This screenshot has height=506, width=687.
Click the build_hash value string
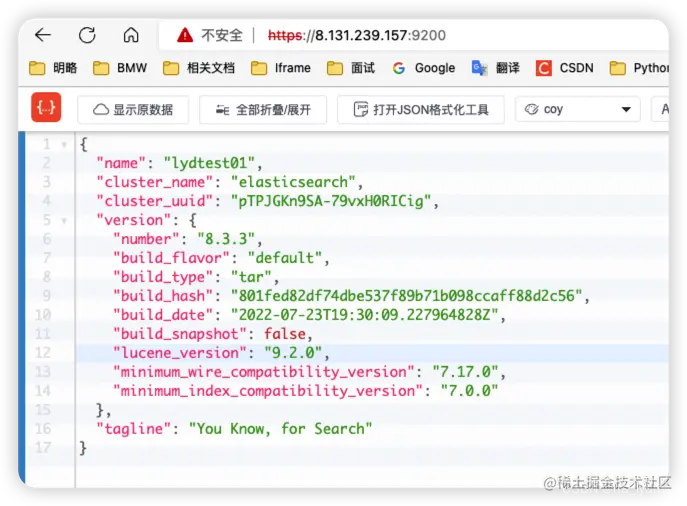tap(407, 296)
